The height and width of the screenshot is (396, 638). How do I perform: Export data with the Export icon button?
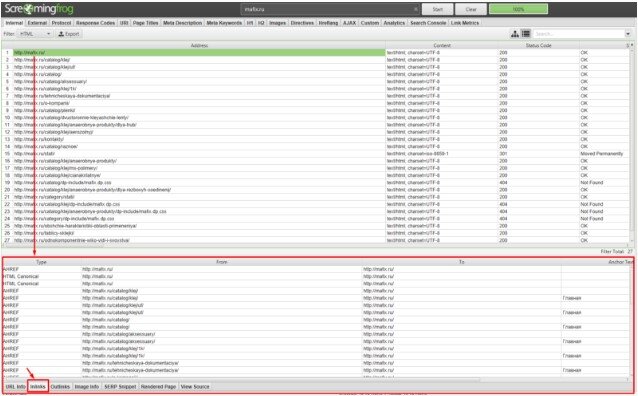(69, 34)
